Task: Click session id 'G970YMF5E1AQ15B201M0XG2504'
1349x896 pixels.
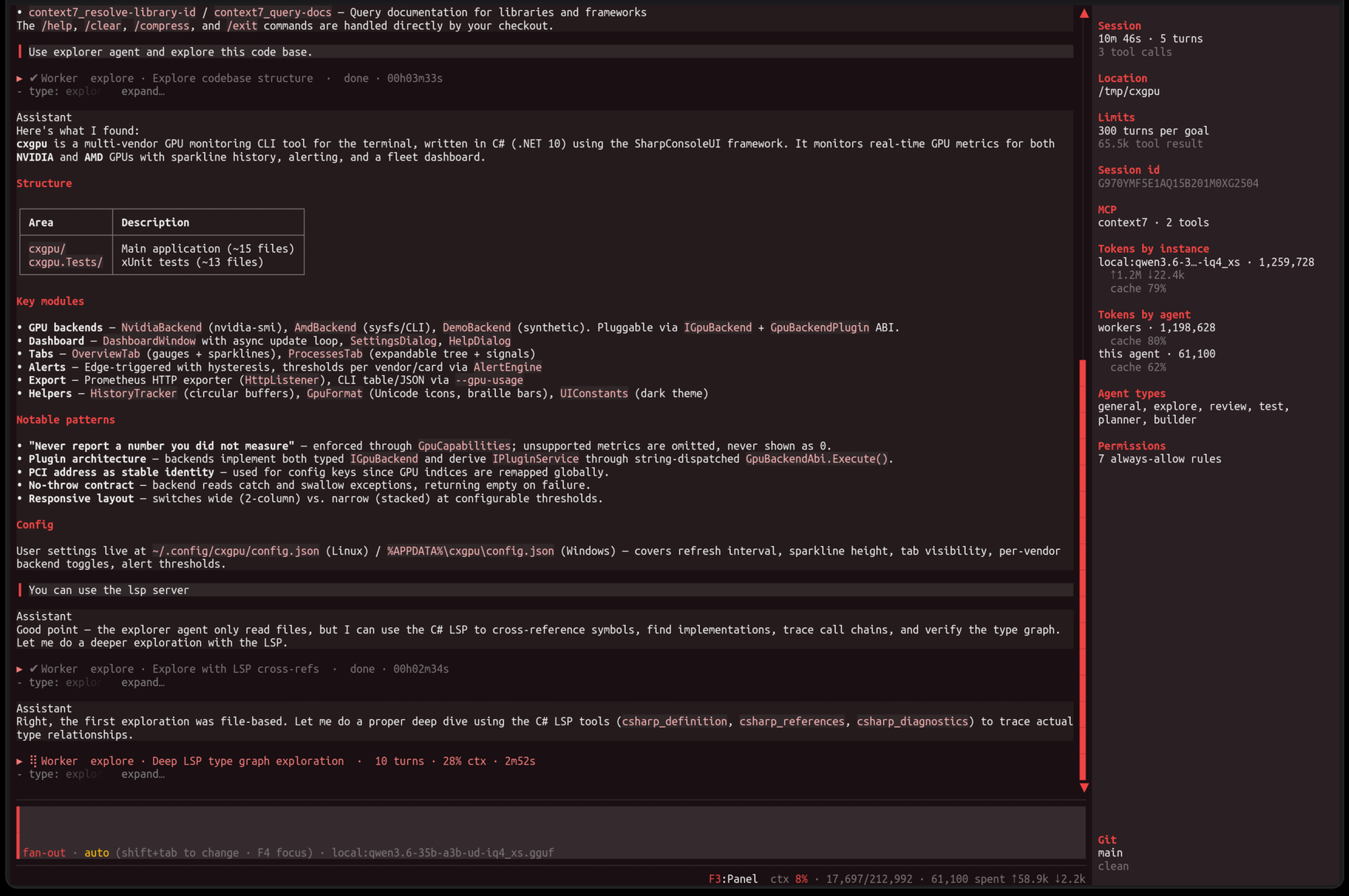Action: 1178,183
